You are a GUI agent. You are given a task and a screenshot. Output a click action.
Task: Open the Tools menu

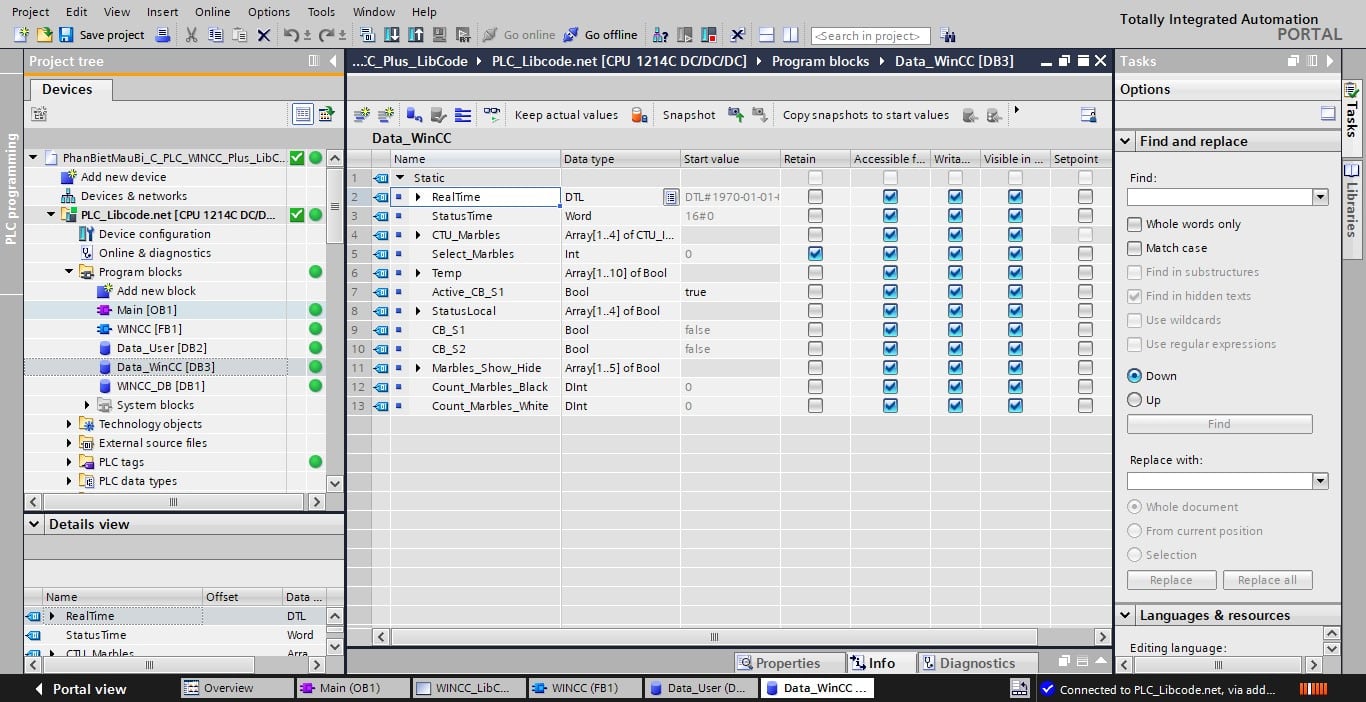click(321, 12)
